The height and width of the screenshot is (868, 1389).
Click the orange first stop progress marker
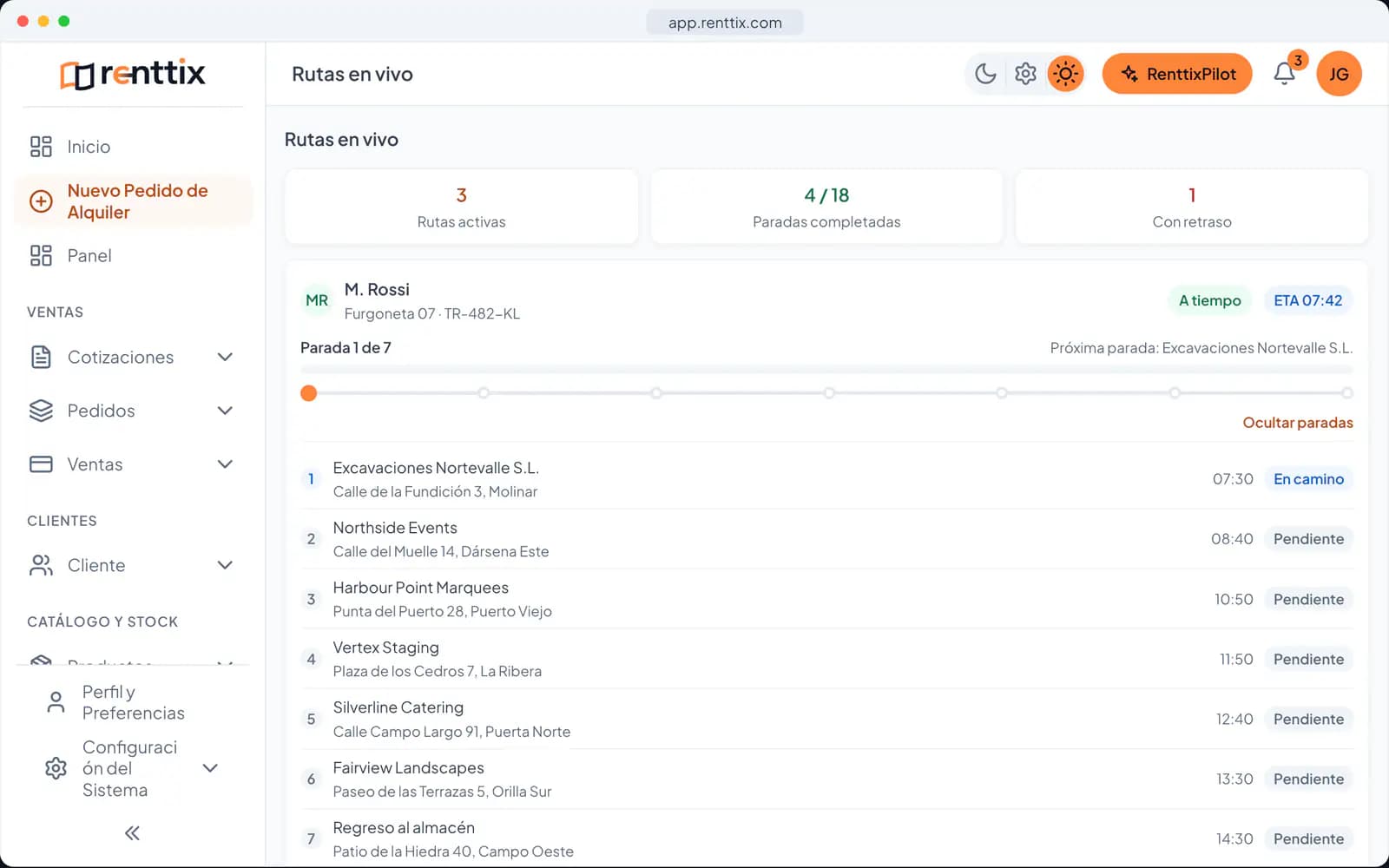[x=308, y=393]
